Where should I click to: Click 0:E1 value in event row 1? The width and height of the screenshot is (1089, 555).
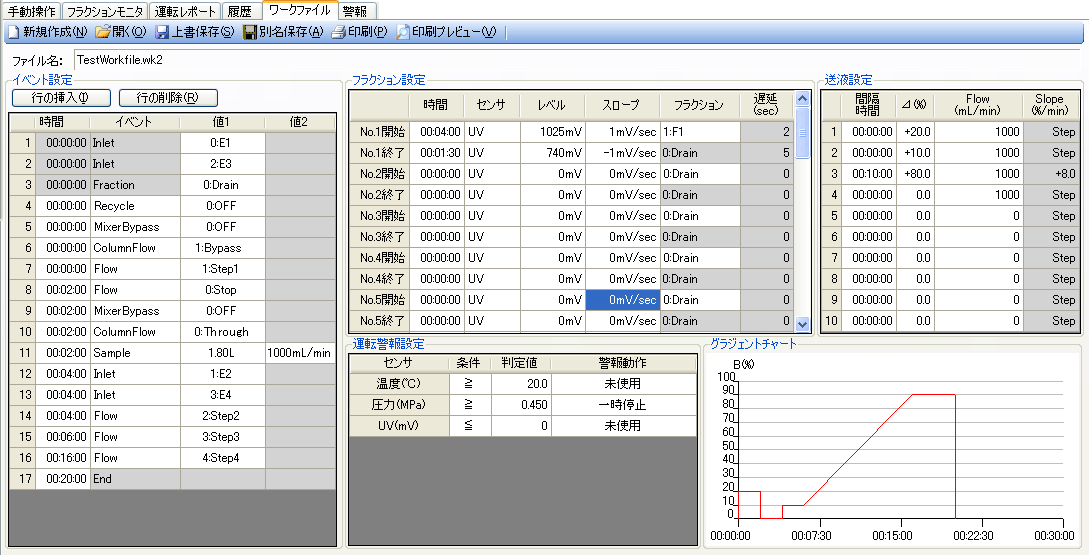click(223, 143)
